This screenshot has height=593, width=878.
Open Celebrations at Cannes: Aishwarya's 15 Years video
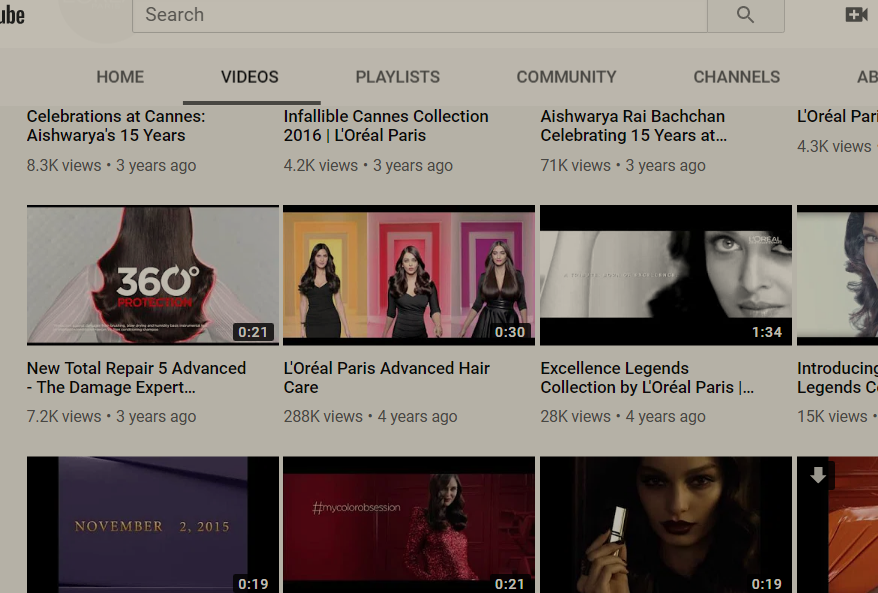point(116,126)
